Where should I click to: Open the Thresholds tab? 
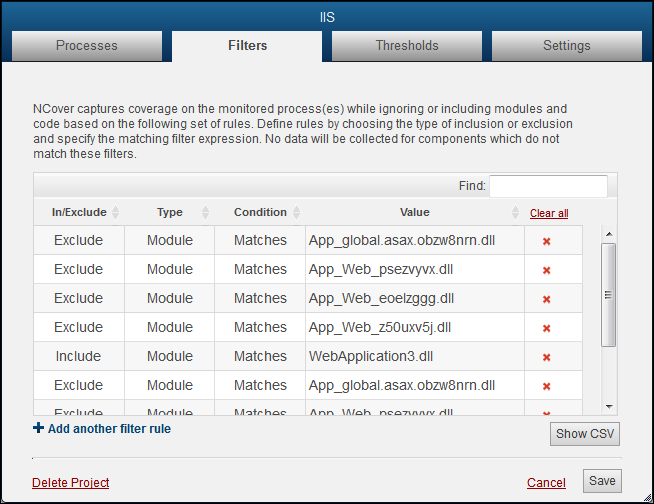[407, 45]
